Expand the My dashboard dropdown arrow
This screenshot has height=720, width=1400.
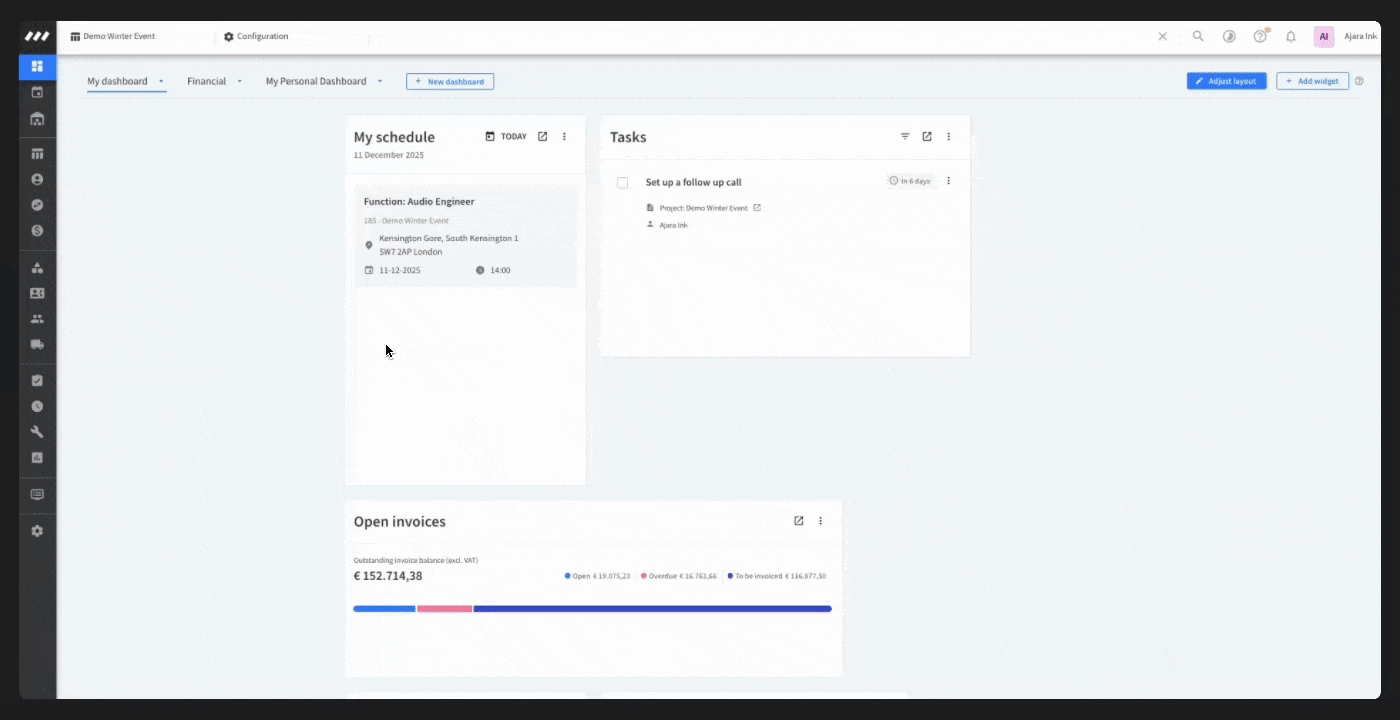pyautogui.click(x=161, y=81)
